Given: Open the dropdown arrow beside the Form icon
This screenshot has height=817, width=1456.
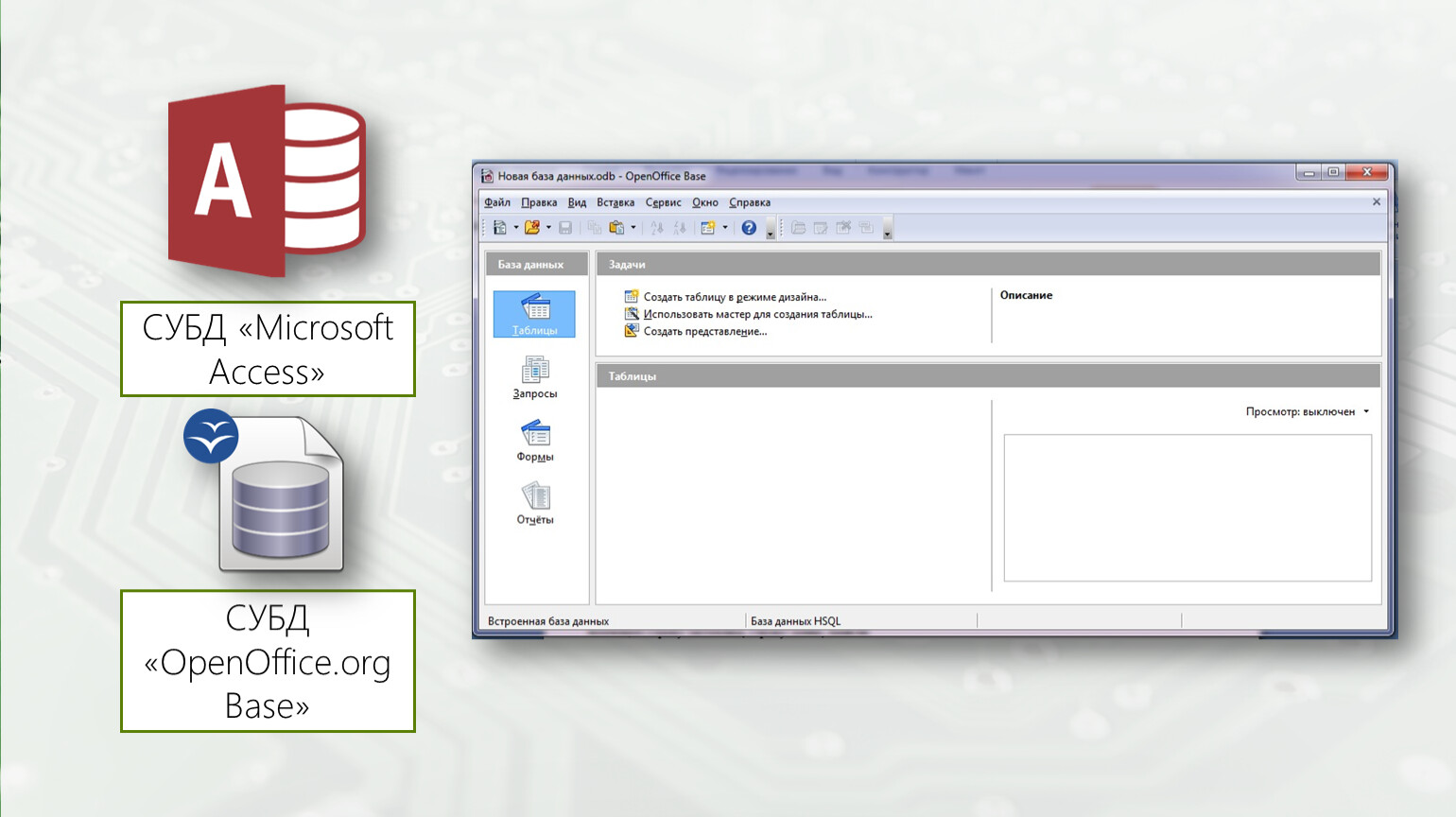Looking at the screenshot, I should click(725, 228).
